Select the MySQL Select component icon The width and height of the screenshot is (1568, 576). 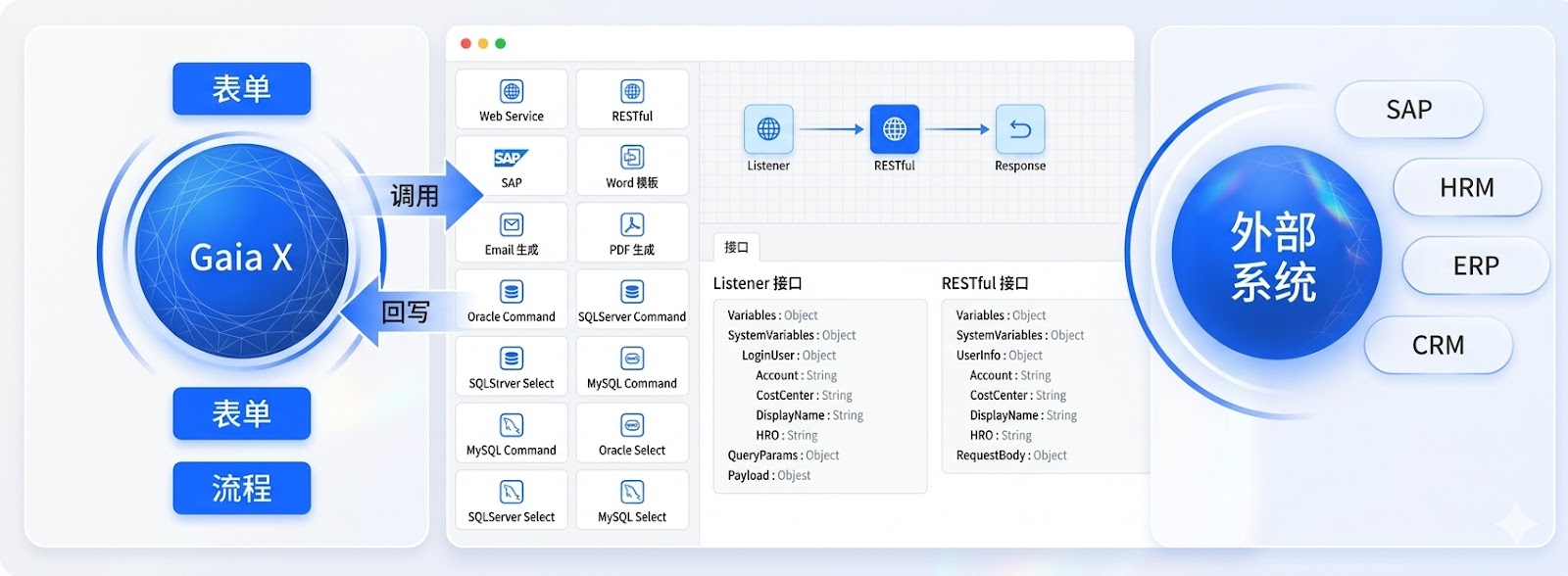(x=632, y=493)
